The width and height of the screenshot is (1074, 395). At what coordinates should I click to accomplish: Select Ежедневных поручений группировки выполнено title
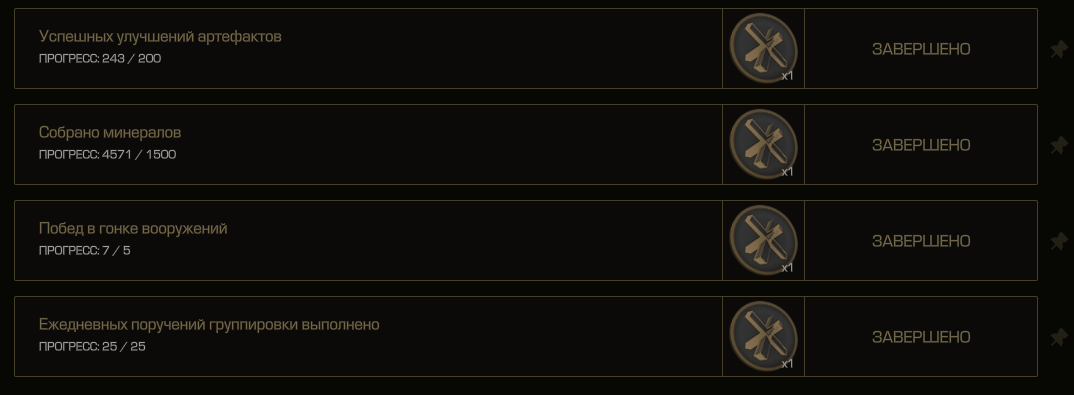click(x=209, y=324)
